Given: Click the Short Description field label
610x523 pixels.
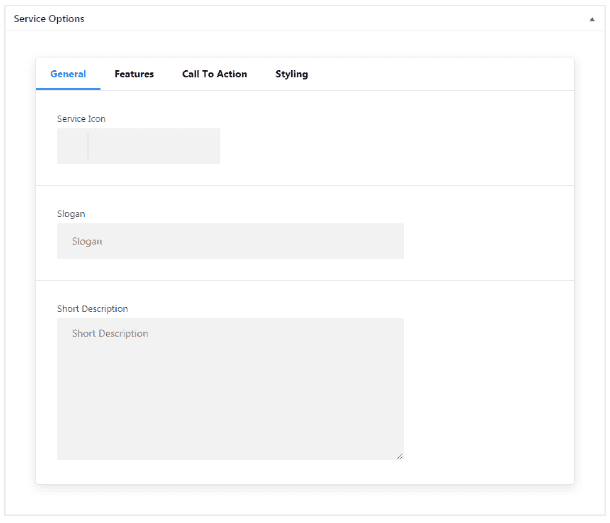Looking at the screenshot, I should (x=92, y=309).
